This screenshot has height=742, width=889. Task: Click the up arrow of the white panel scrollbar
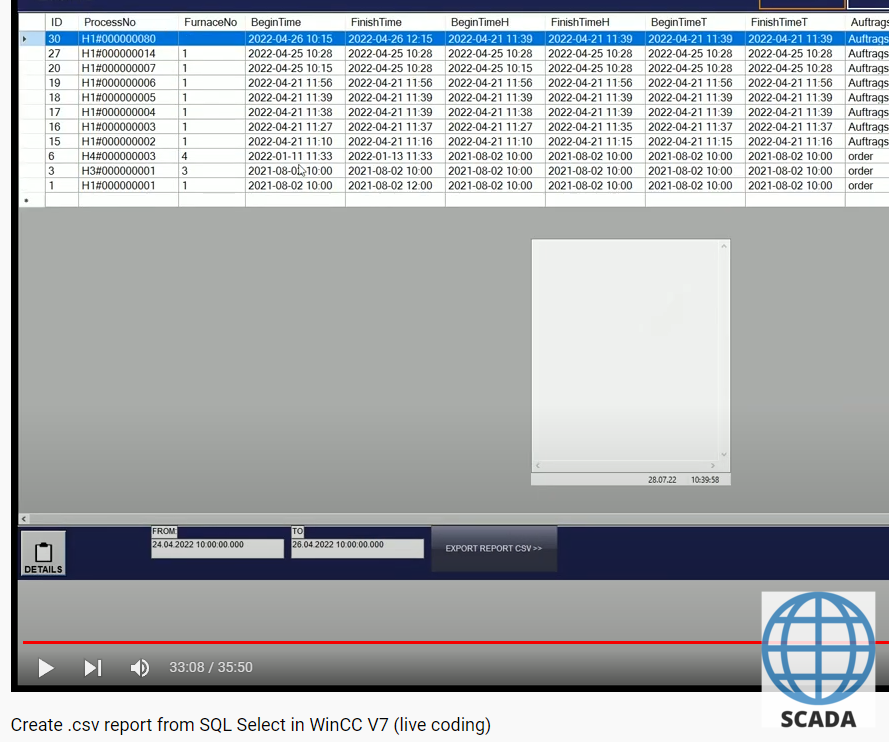click(x=722, y=246)
